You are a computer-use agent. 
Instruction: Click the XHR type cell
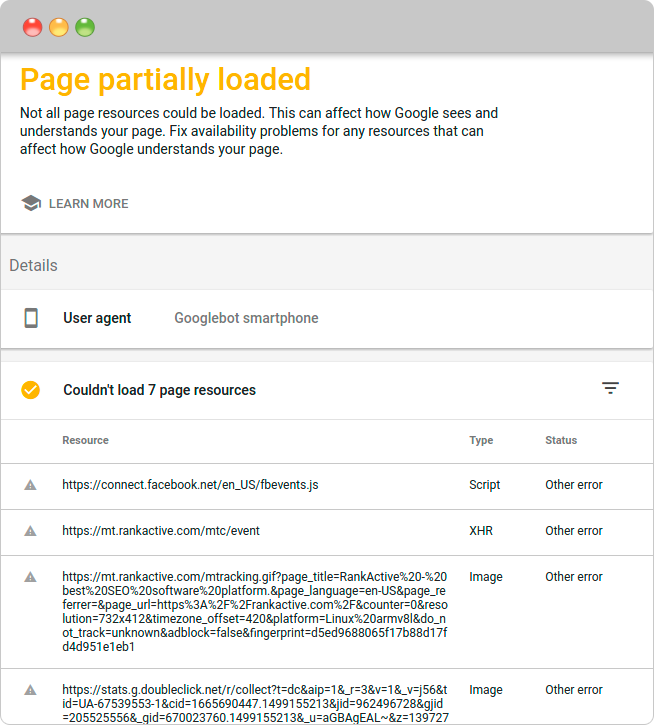click(481, 531)
